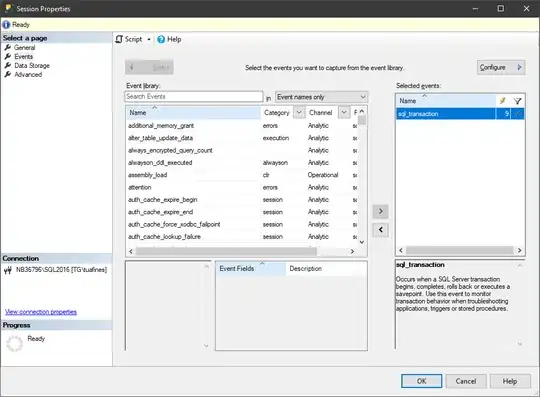Viewport: 540px width, 397px height.
Task: Click the clr category cell
Action: 266,175
